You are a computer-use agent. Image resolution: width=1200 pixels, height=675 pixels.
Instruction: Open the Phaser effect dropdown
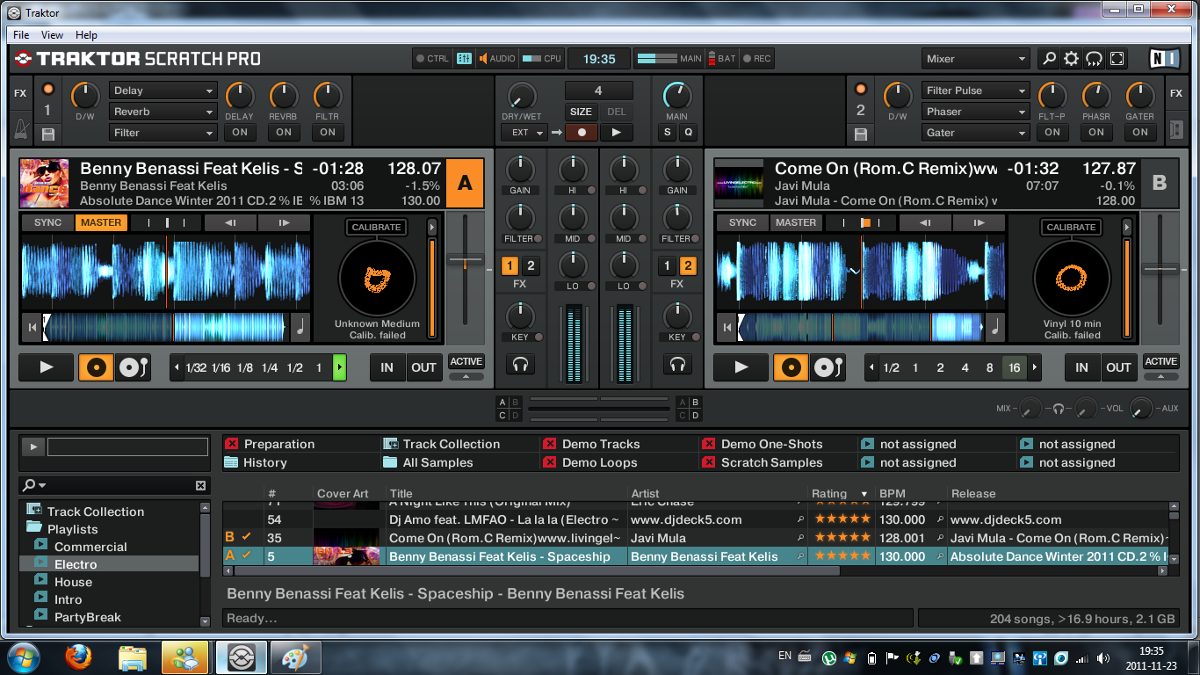pos(975,111)
